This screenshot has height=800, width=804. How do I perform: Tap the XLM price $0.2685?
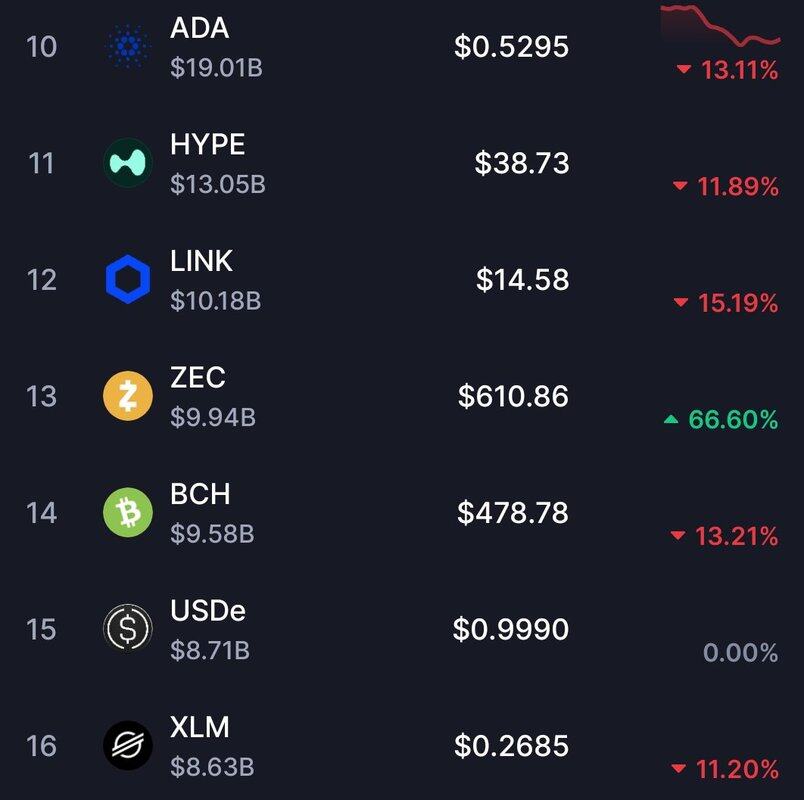coord(511,746)
